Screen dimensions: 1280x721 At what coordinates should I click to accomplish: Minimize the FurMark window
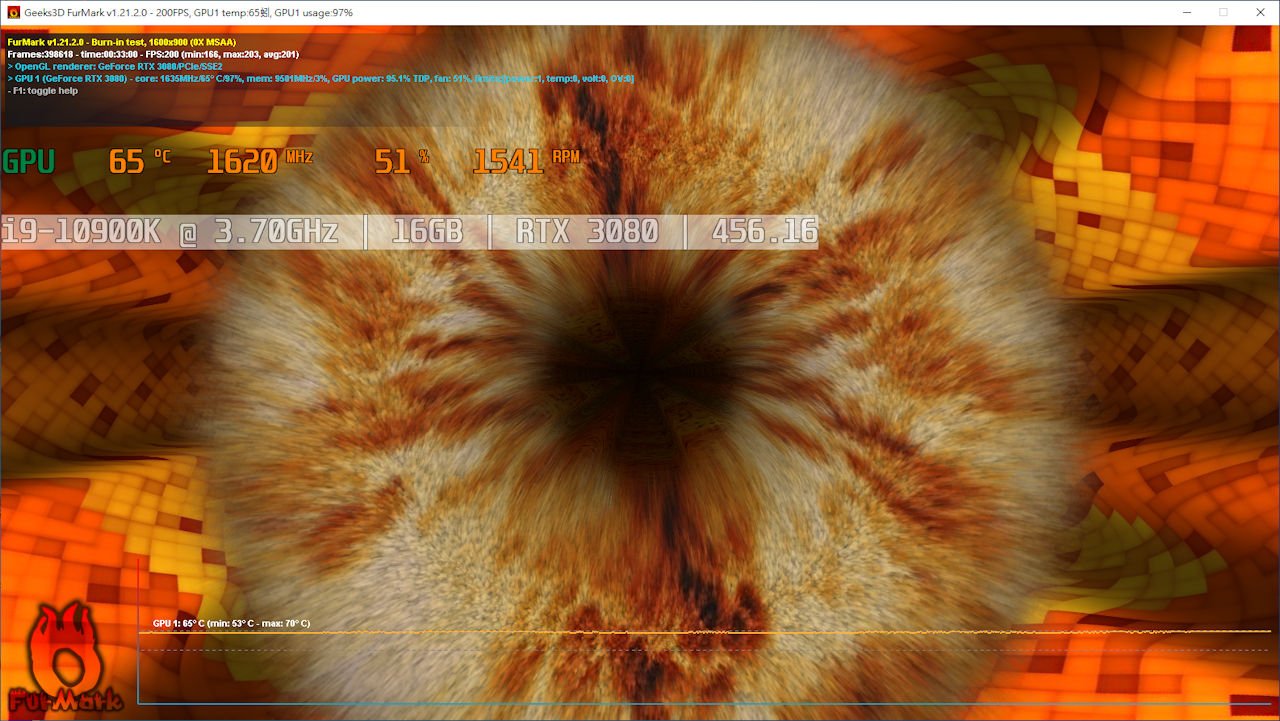coord(1186,13)
